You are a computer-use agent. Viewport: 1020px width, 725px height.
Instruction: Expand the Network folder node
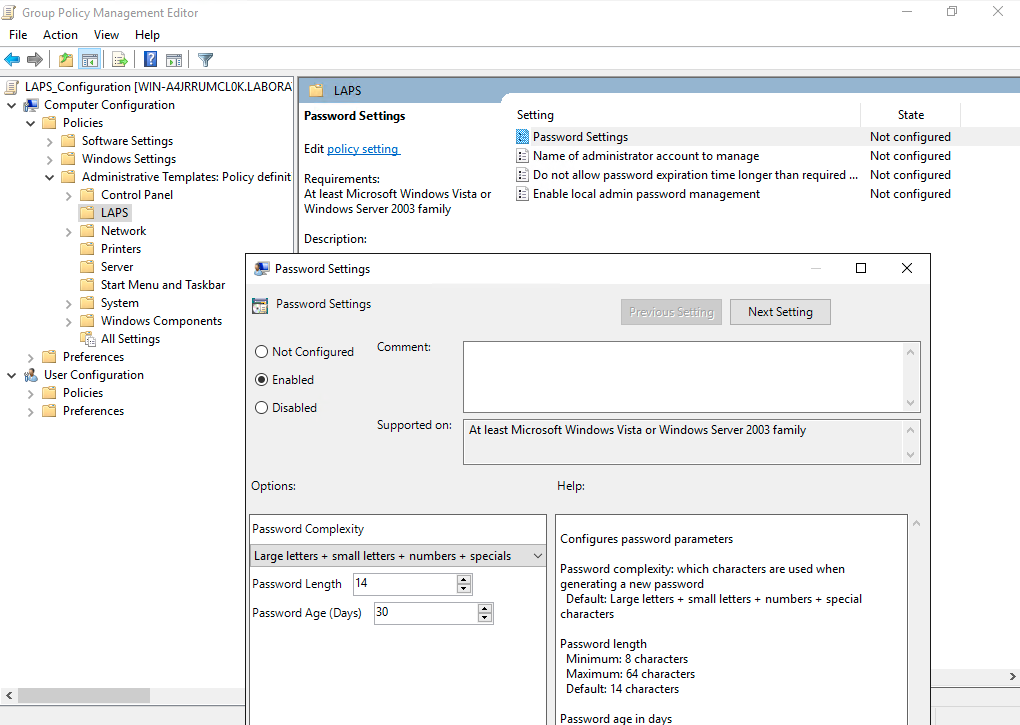[x=68, y=231]
